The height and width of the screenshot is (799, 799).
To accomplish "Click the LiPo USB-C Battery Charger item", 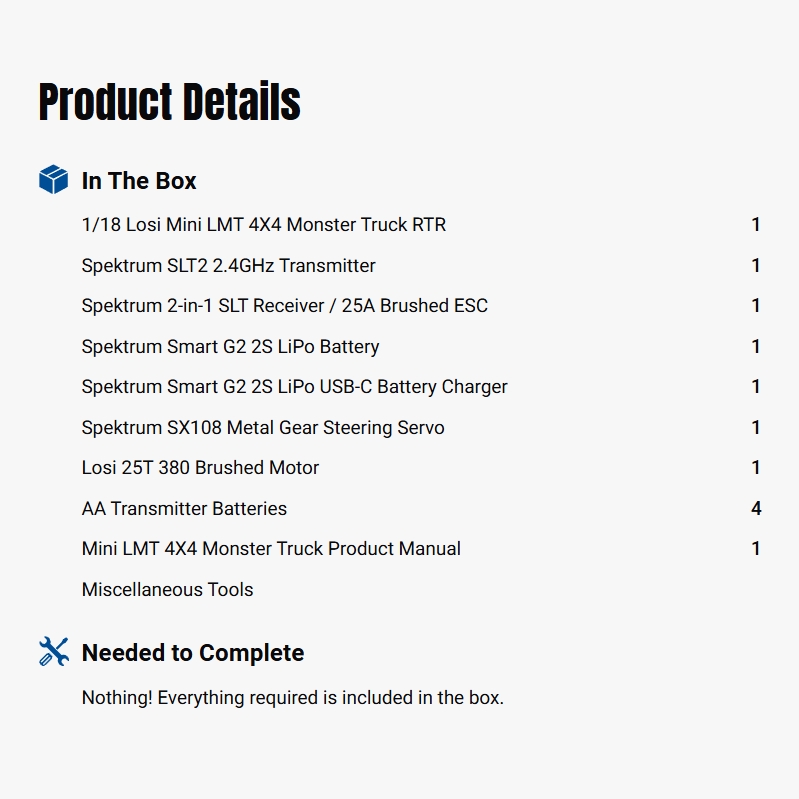I will pos(294,387).
